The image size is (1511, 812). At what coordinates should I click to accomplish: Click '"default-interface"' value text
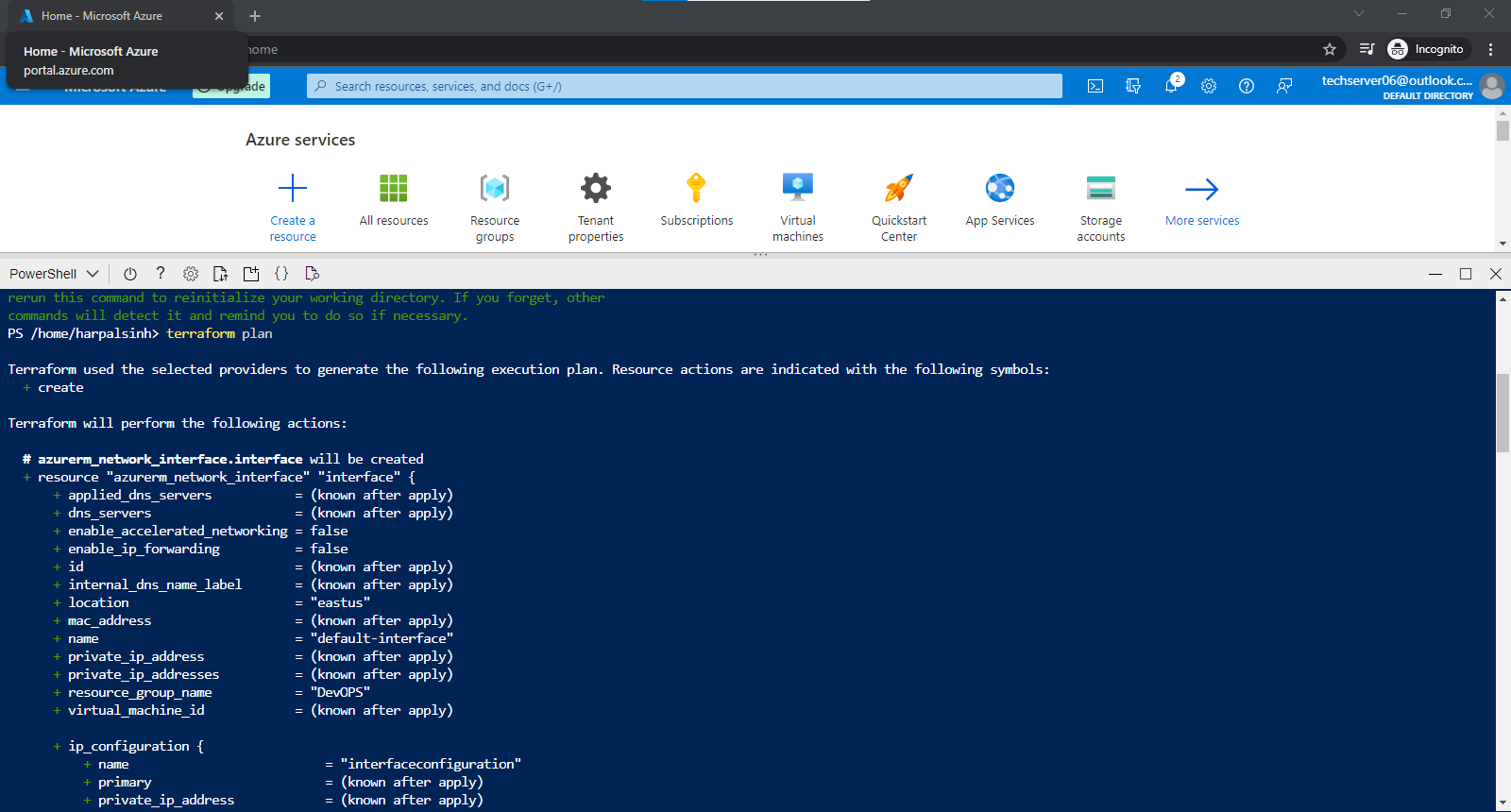382,638
